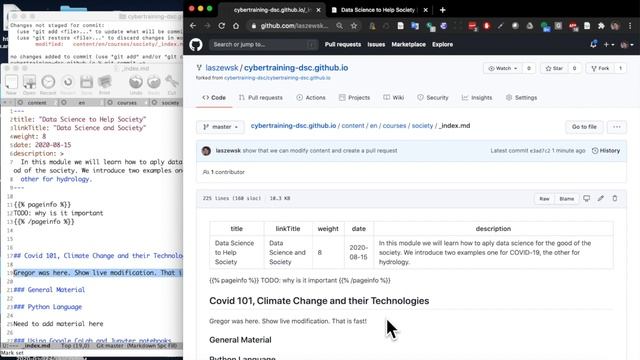Switch to Data Science to Help Society browser tab
The height and width of the screenshot is (360, 640).
click(378, 10)
